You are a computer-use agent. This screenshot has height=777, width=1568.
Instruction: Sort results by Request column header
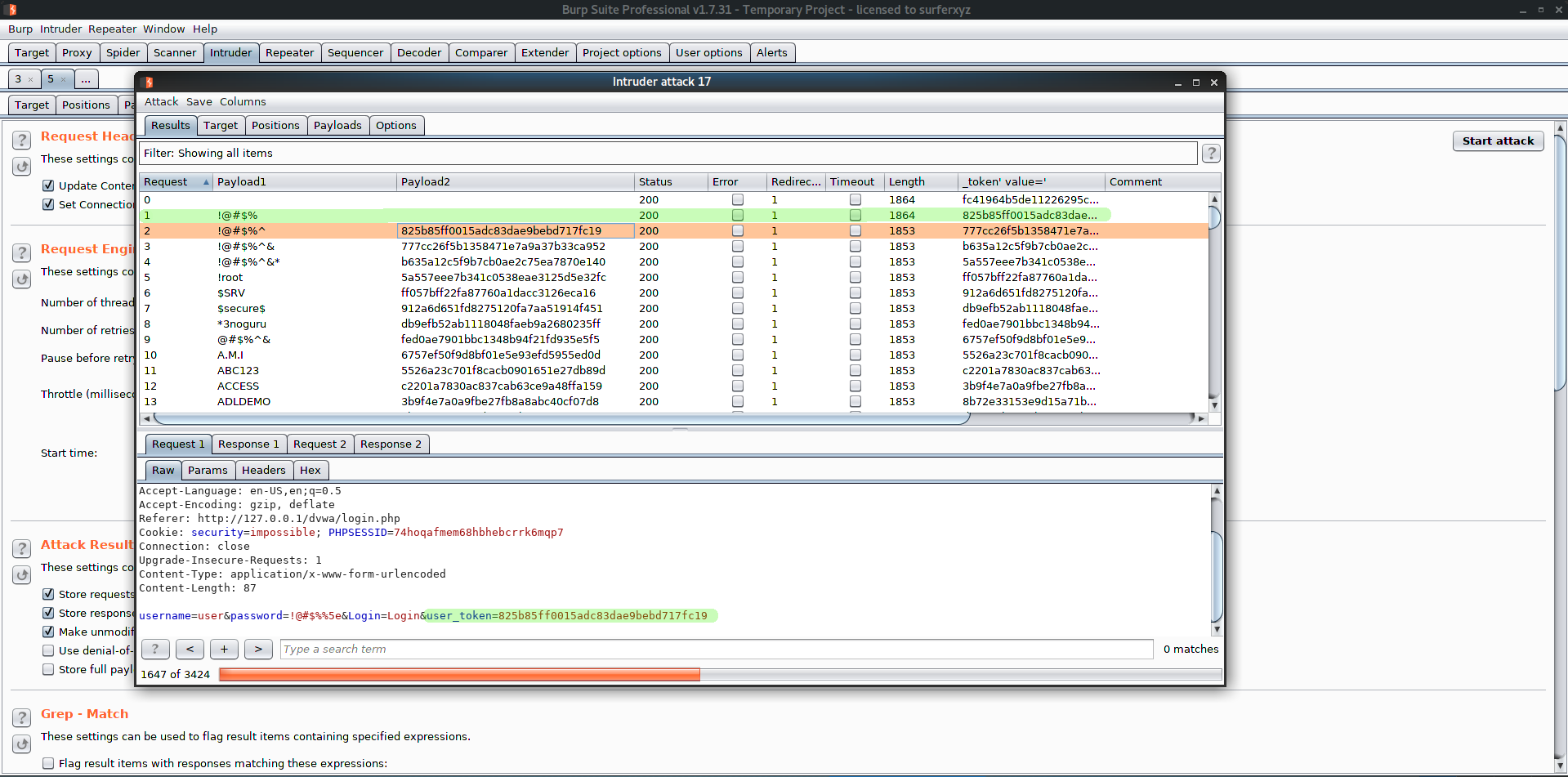pyautogui.click(x=176, y=181)
